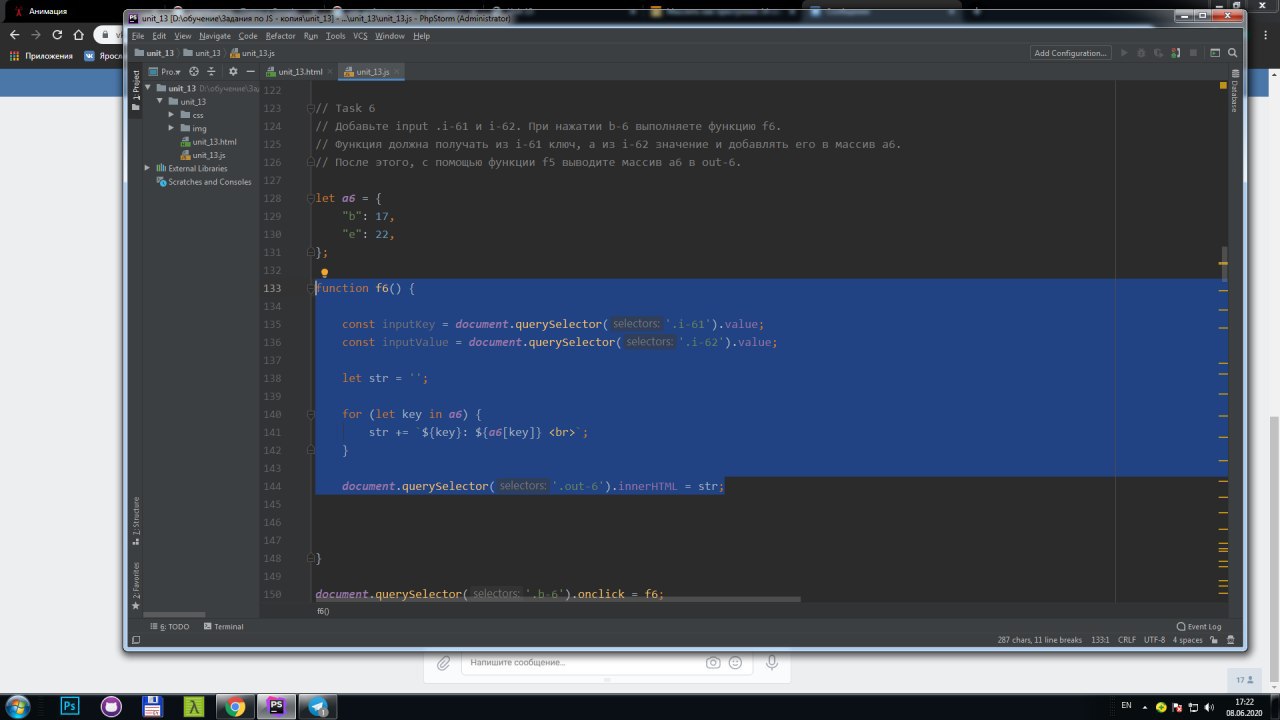The width and height of the screenshot is (1280, 720).
Task: Open Telegram from the taskbar
Action: pos(318,706)
